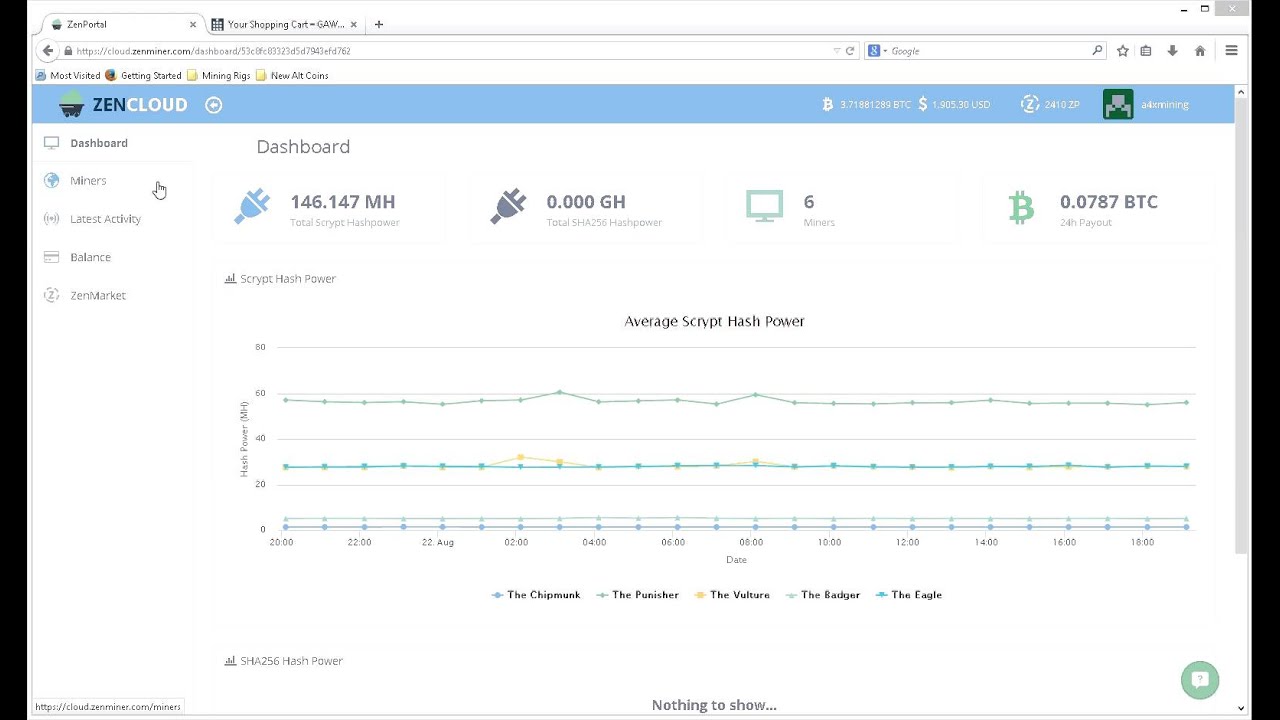Open the URL history dropdown arrow
This screenshot has width=1280, height=720.
point(836,51)
